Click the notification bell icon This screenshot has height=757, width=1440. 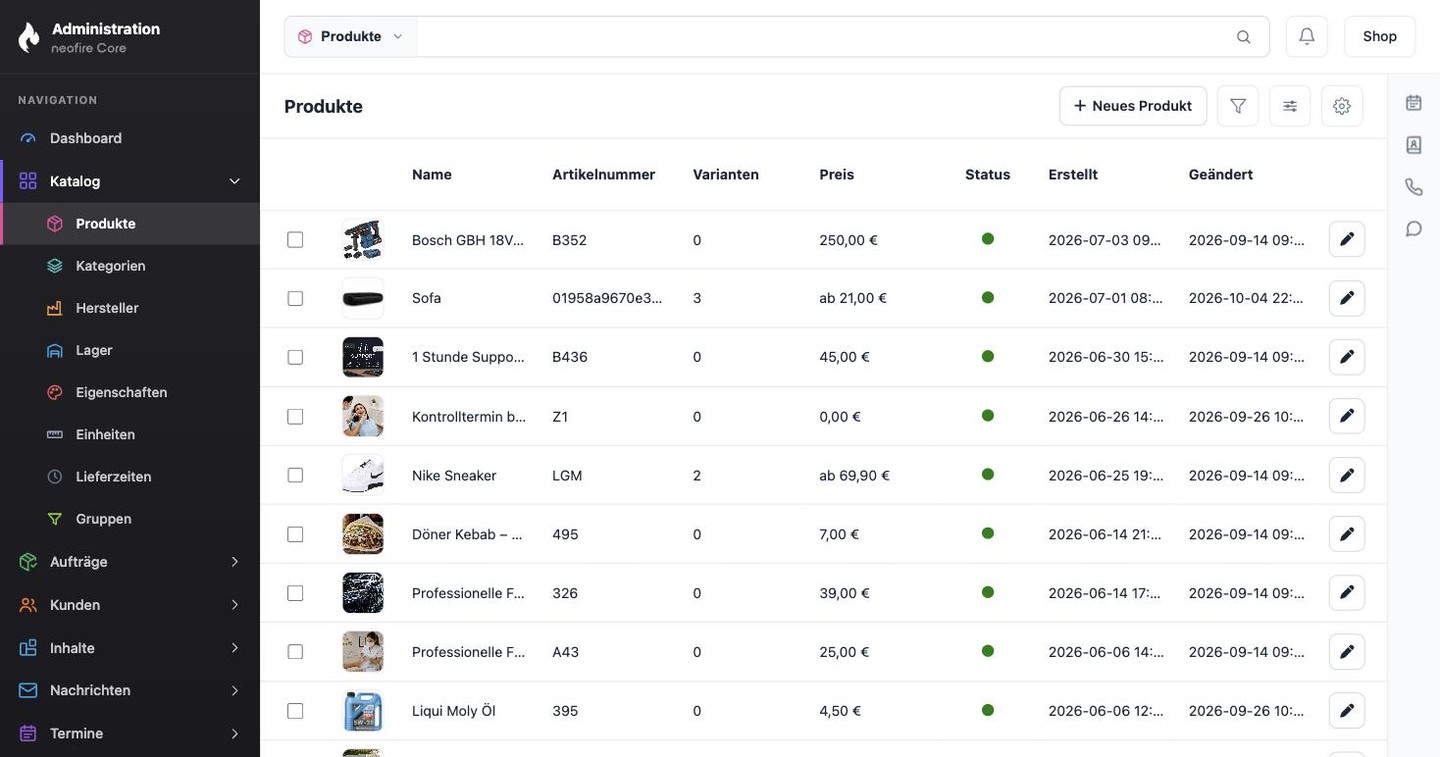point(1307,36)
